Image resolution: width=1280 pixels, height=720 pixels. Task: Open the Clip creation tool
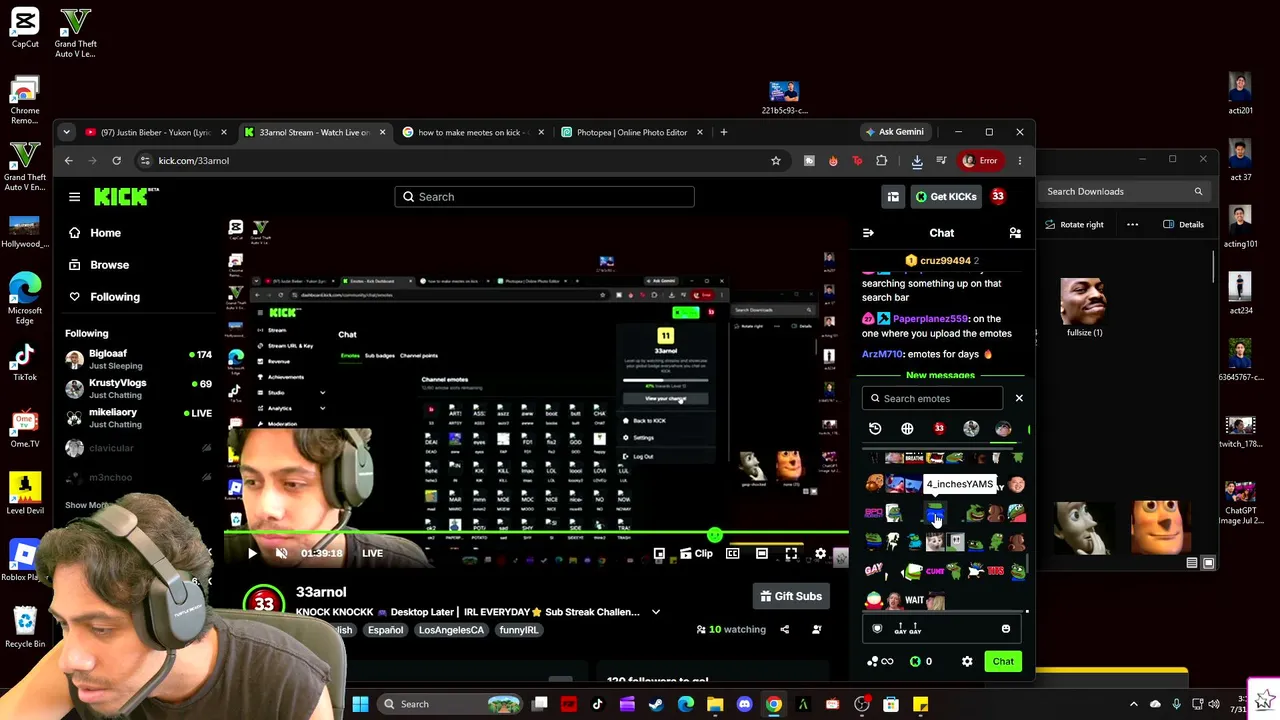coord(696,553)
